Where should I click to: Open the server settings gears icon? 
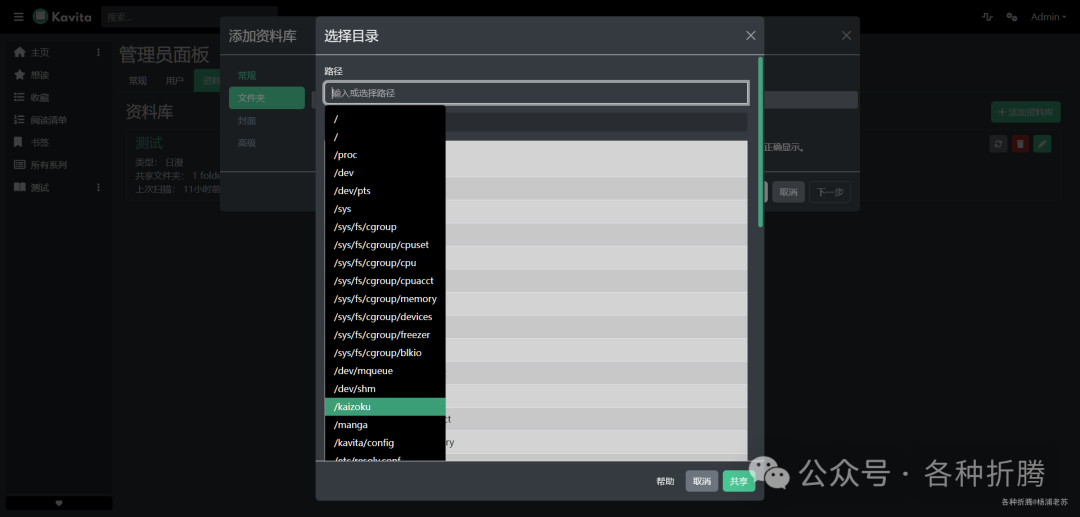click(x=1012, y=17)
